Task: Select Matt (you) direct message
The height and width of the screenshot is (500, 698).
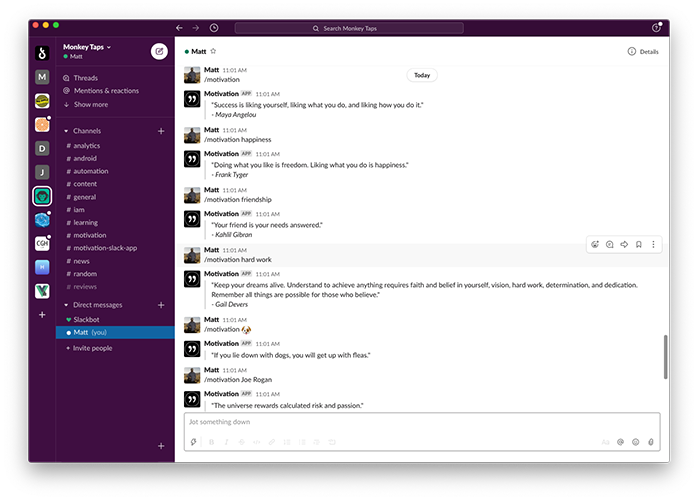Action: pos(115,333)
